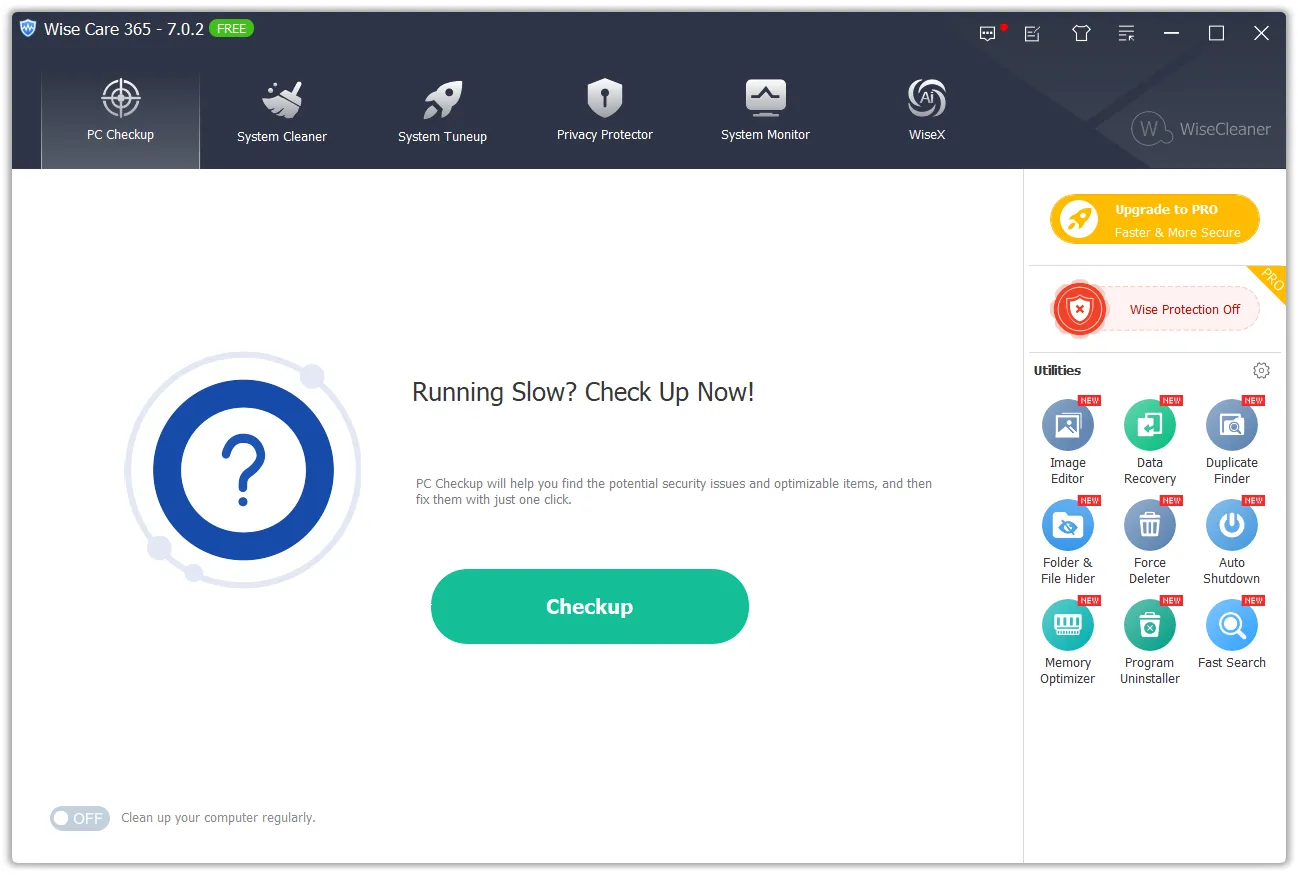Start the green Checkup button
The width and height of the screenshot is (1298, 875).
(590, 606)
